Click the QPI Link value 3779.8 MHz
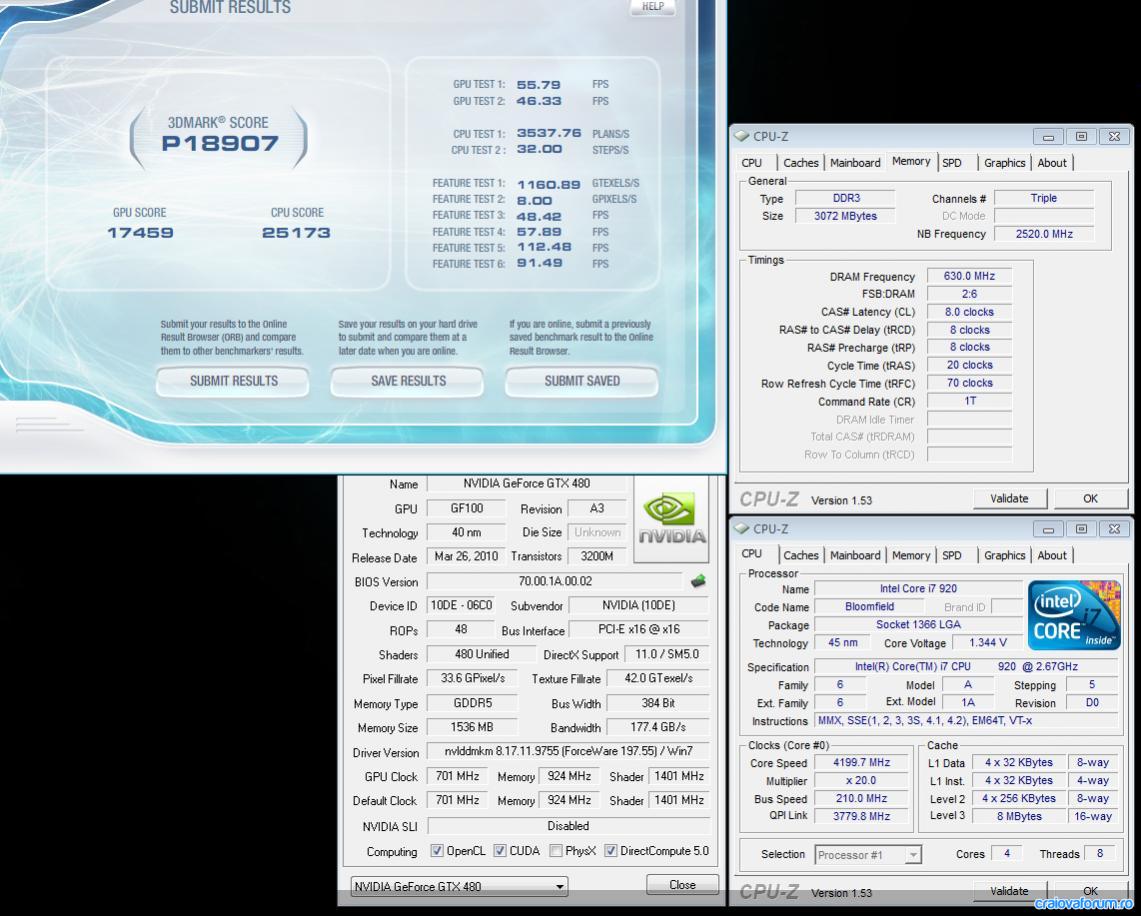Screen dimensions: 1141x916 (862, 816)
